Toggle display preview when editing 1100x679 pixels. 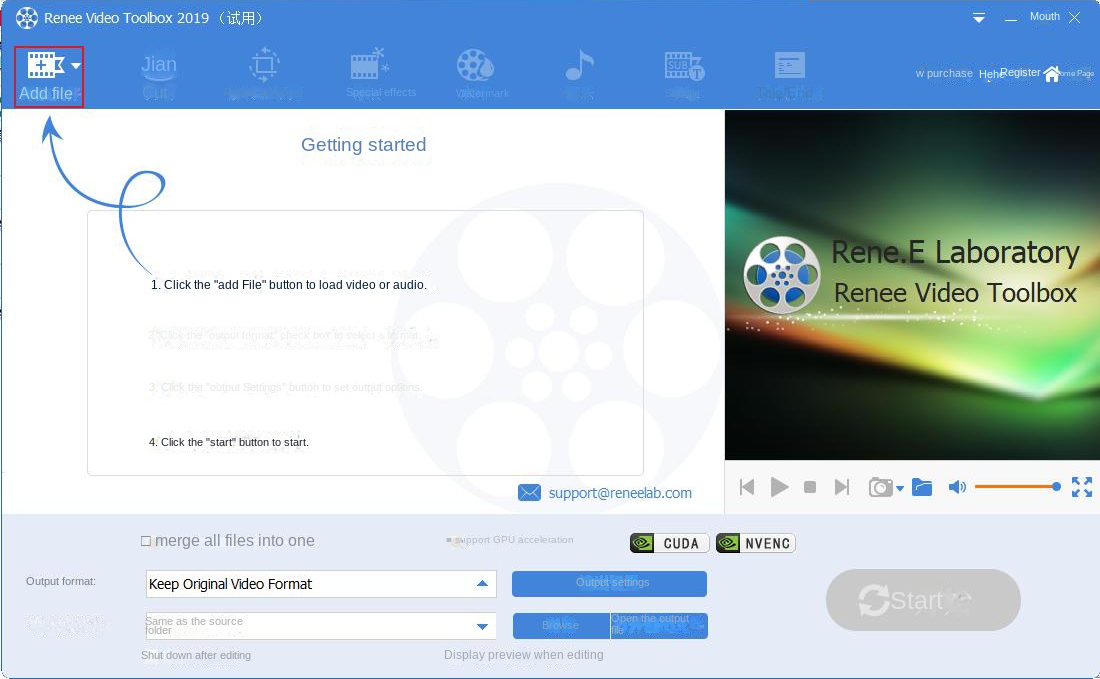point(524,655)
